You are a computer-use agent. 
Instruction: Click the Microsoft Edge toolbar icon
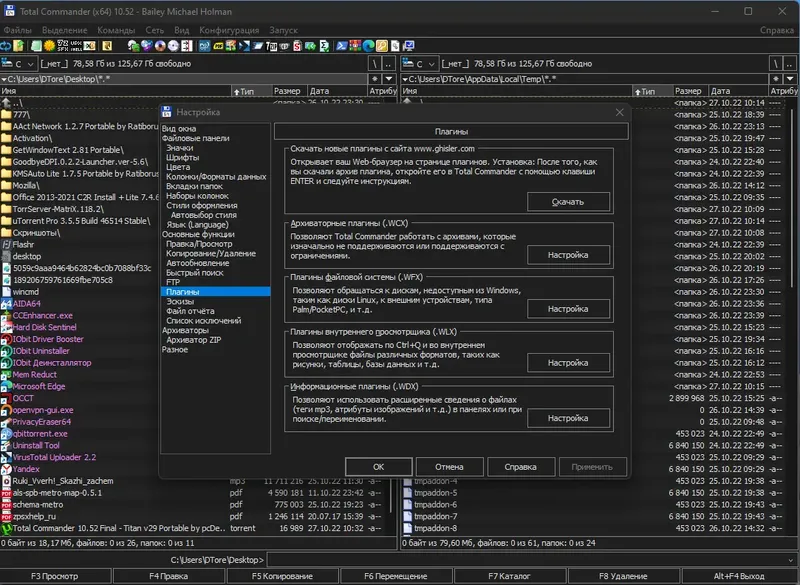pos(367,48)
